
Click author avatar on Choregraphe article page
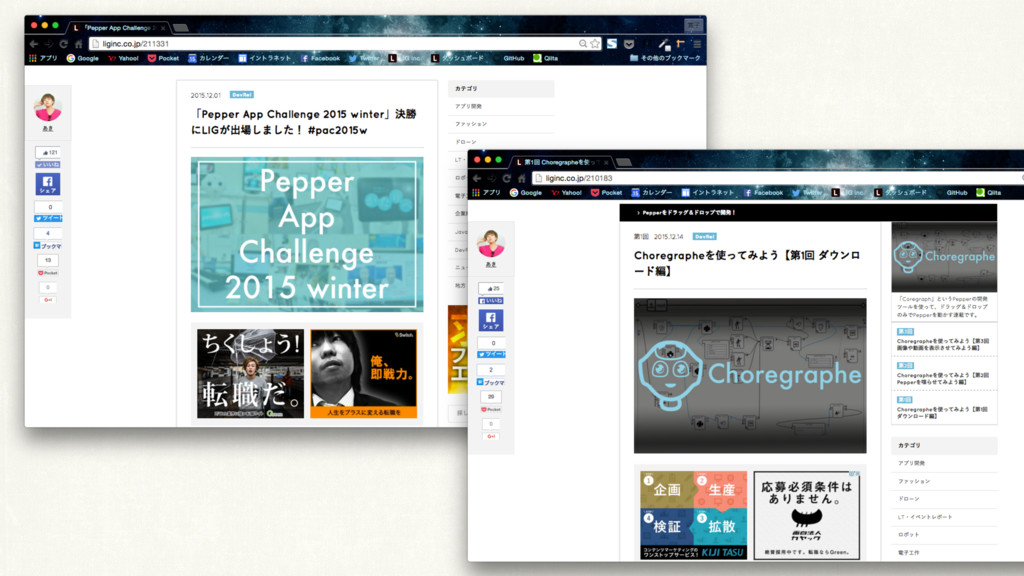coord(491,244)
